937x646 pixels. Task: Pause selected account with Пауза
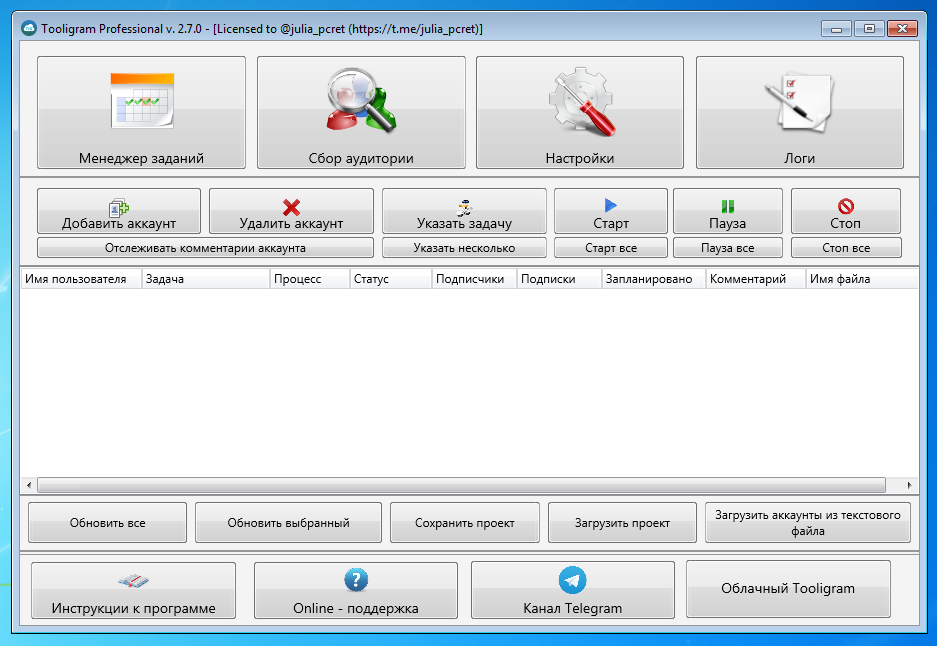pyautogui.click(x=727, y=211)
